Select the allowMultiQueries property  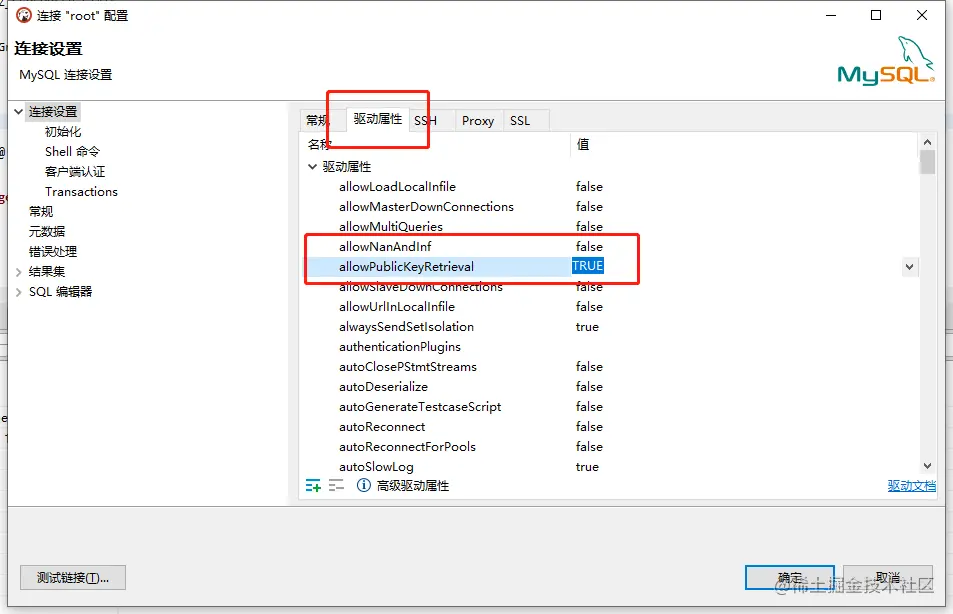tap(391, 227)
